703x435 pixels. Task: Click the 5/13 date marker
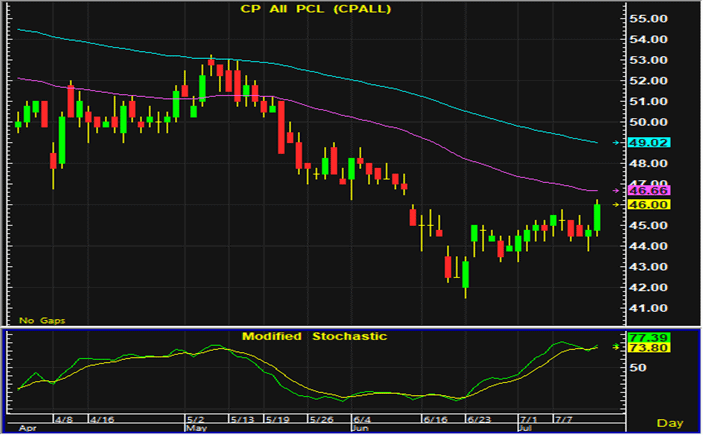(242, 420)
